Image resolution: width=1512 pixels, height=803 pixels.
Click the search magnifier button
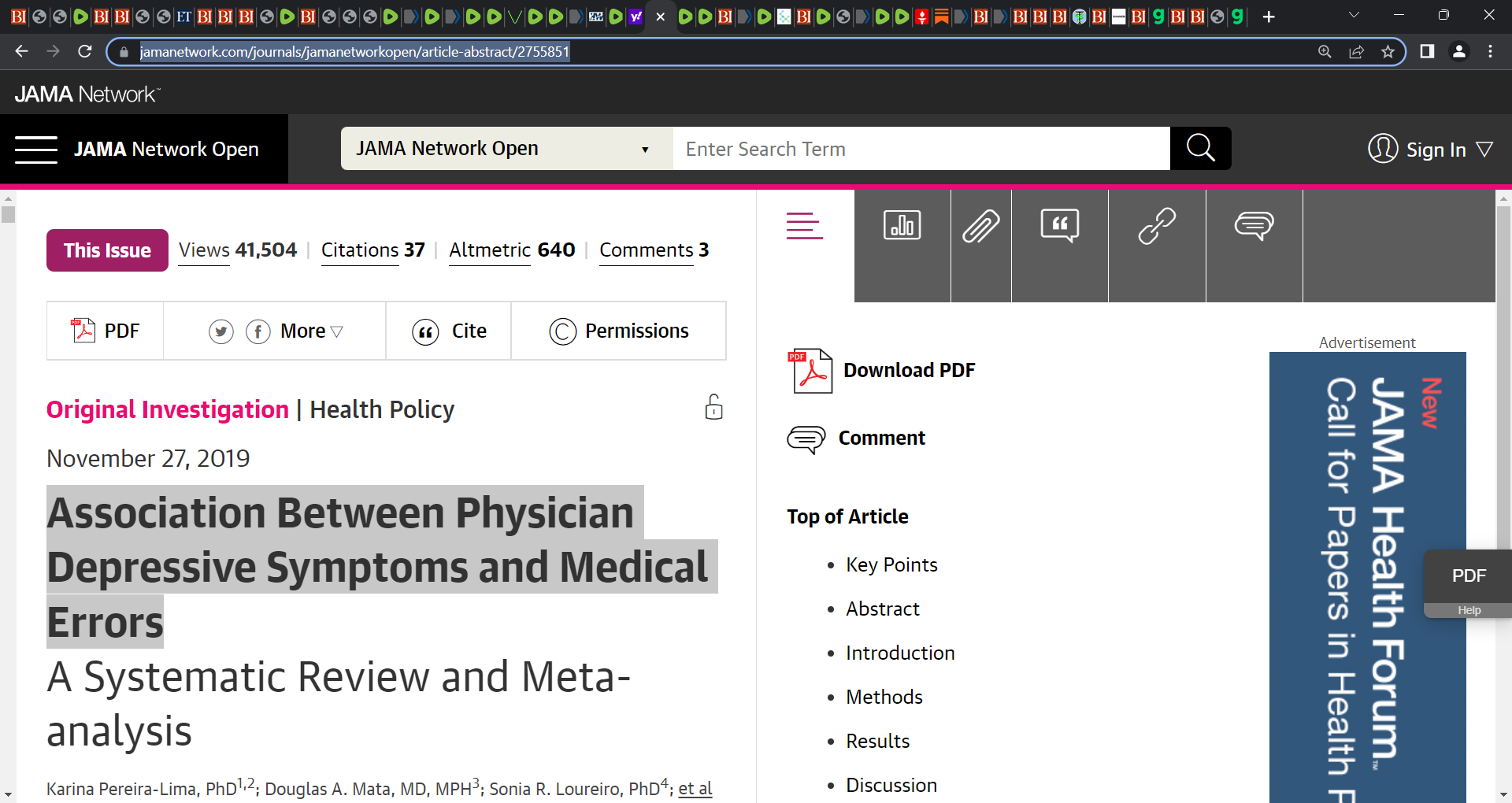1200,148
